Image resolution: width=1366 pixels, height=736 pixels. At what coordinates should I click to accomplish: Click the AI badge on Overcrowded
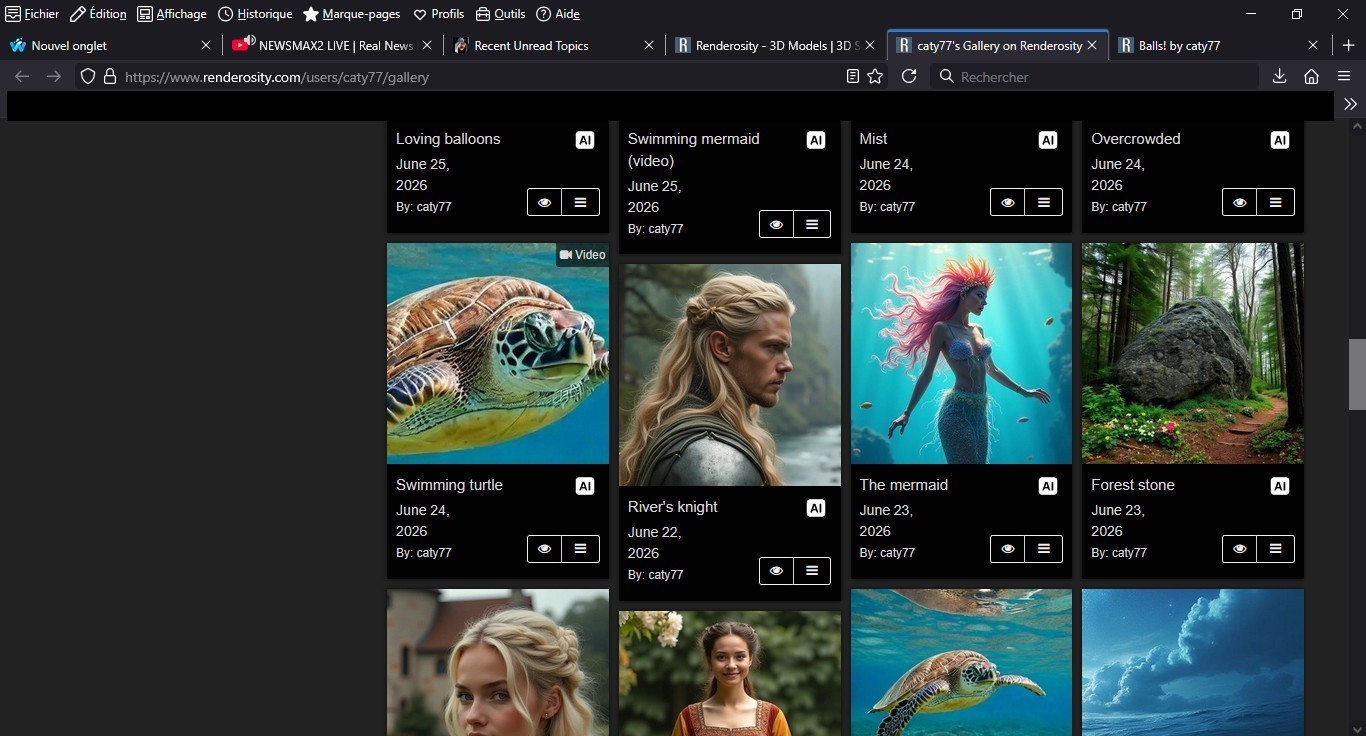click(x=1280, y=140)
